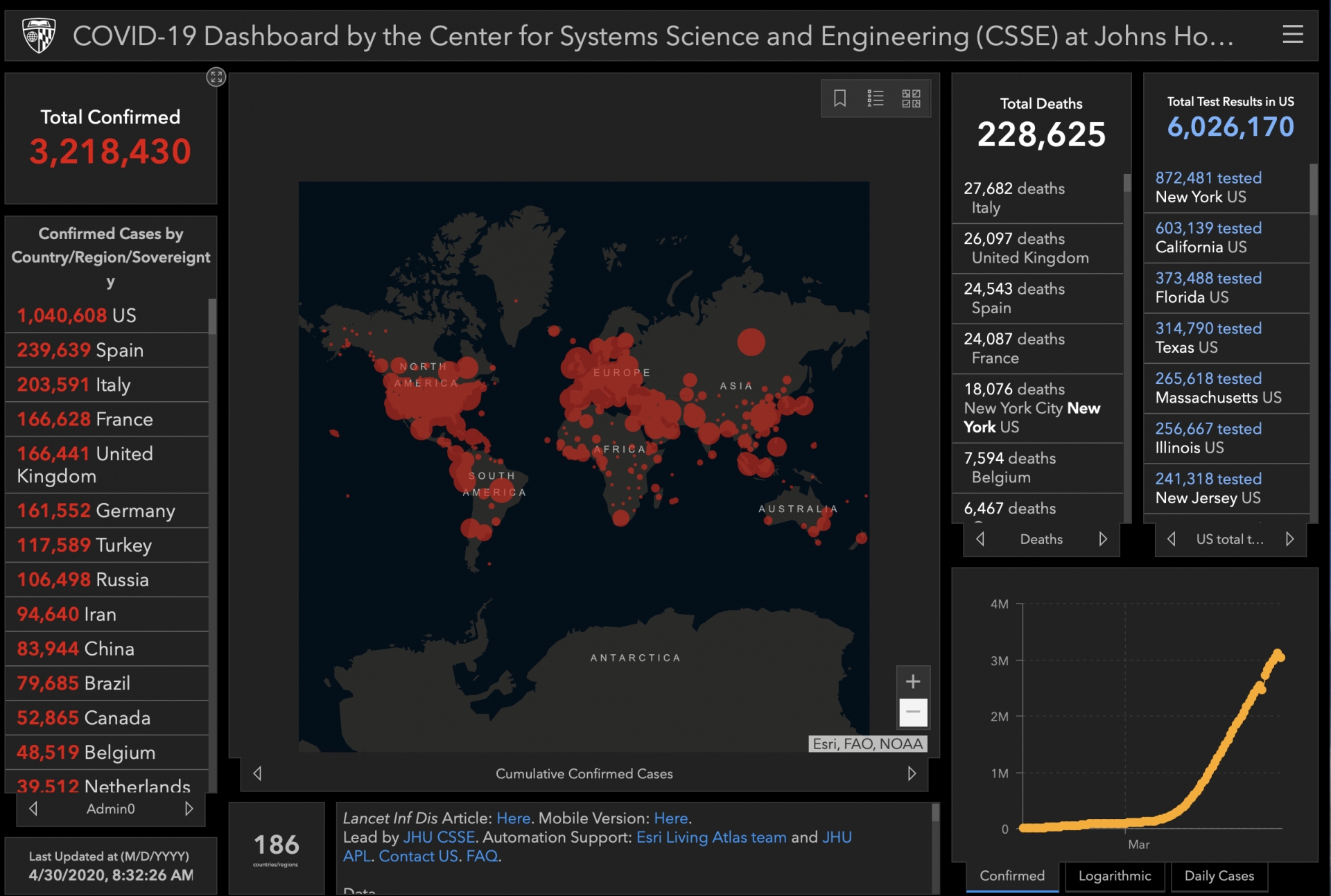Viewport: 1331px width, 896px height.
Task: Switch Deaths panel to next view
Action: (x=1103, y=539)
